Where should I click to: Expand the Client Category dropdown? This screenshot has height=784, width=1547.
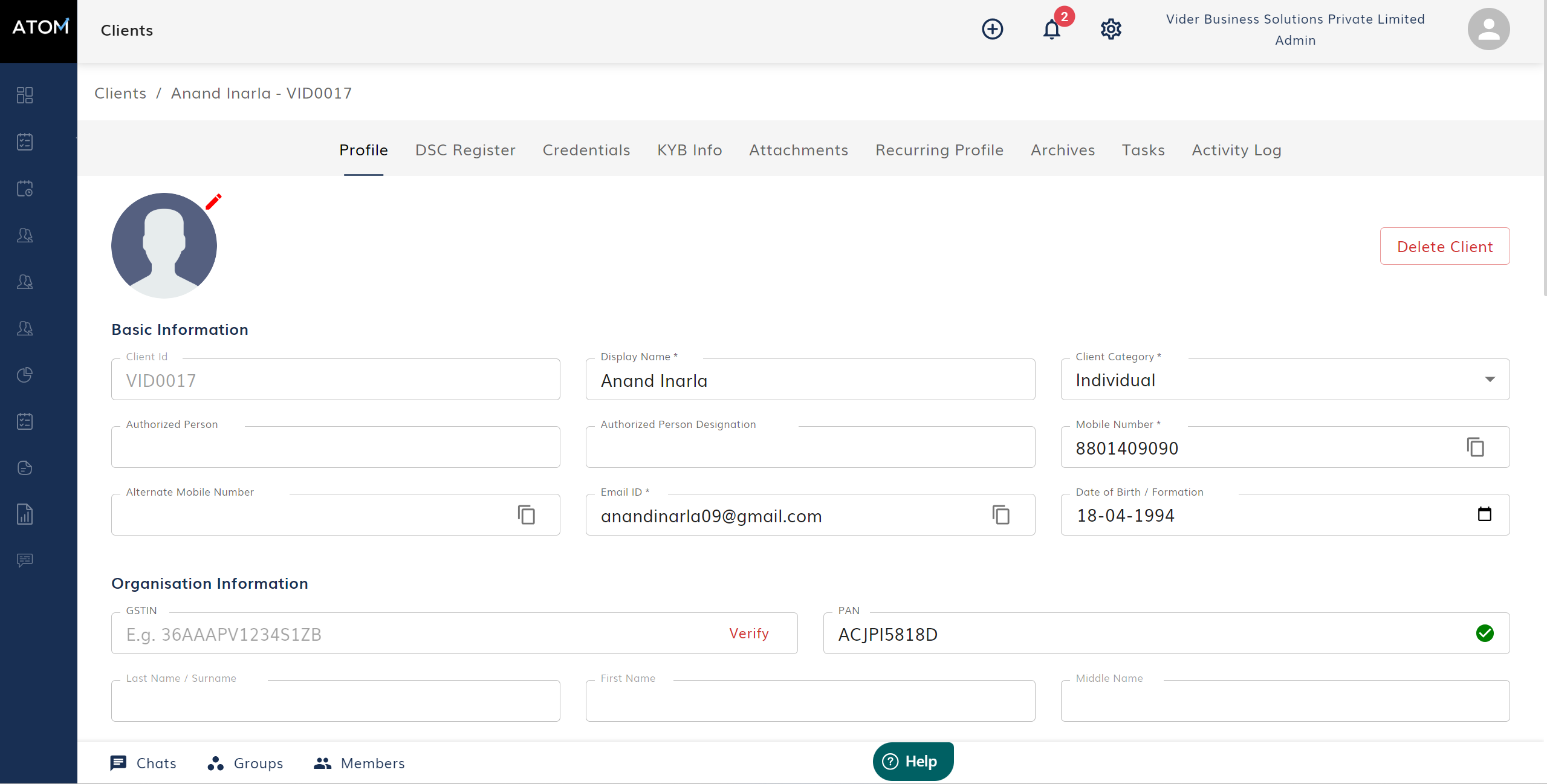pos(1490,380)
